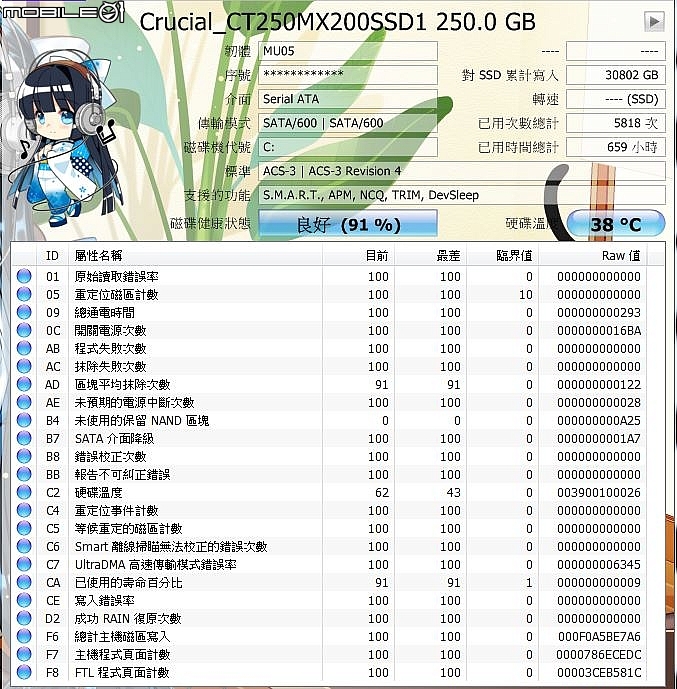Select the 重定位磁區計數 attribute row
The width and height of the screenshot is (677, 689).
click(x=329, y=294)
